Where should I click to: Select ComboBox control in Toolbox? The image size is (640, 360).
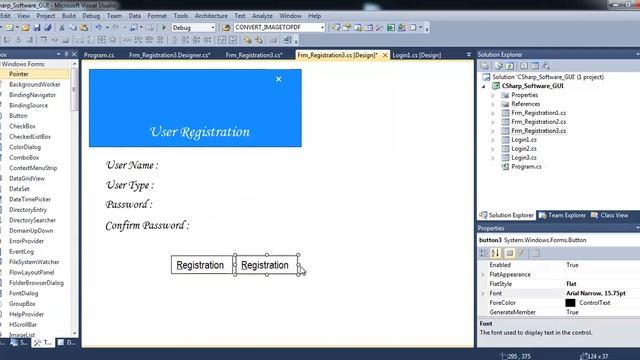coord(24,158)
